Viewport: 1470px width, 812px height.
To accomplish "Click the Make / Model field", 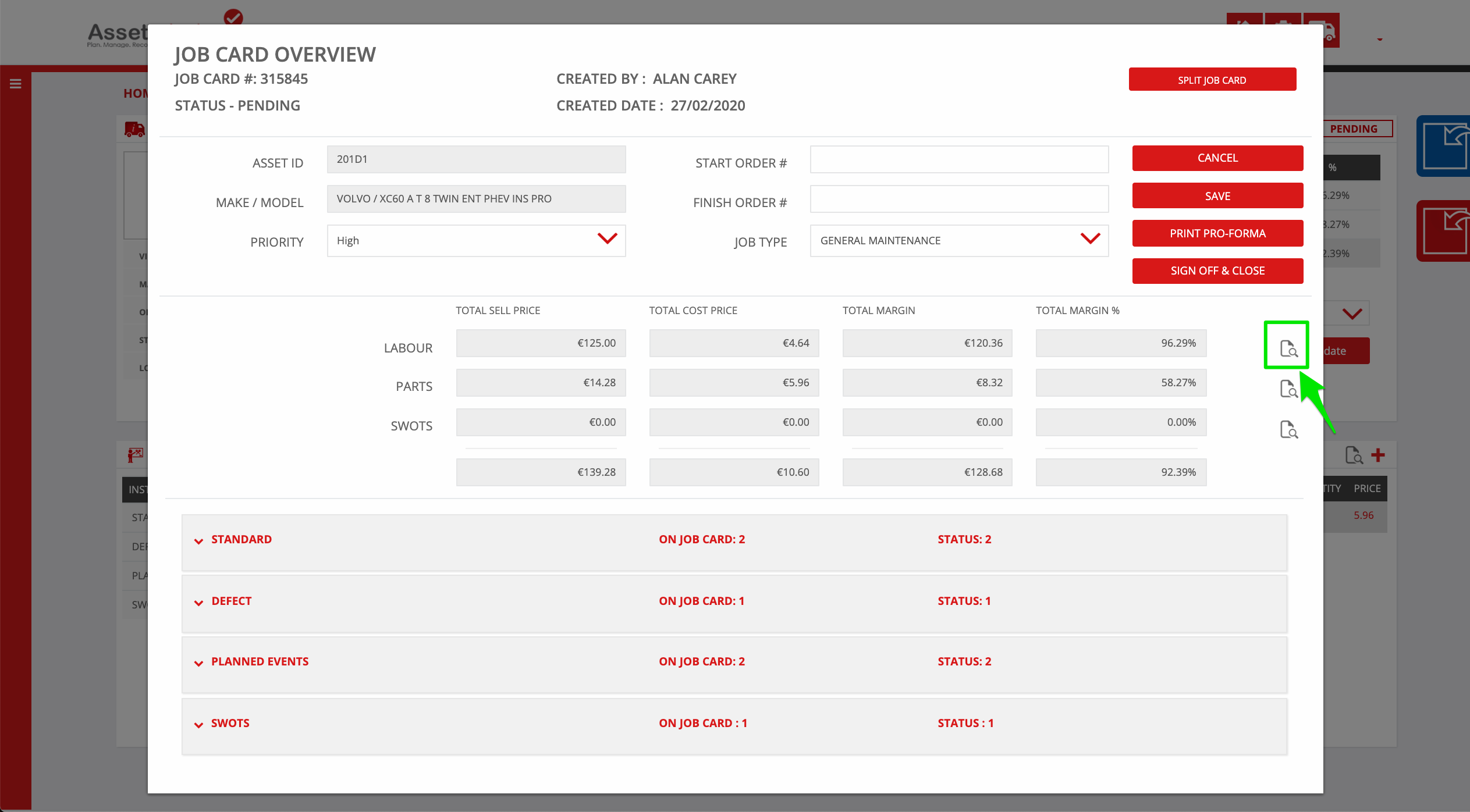I will (x=476, y=198).
